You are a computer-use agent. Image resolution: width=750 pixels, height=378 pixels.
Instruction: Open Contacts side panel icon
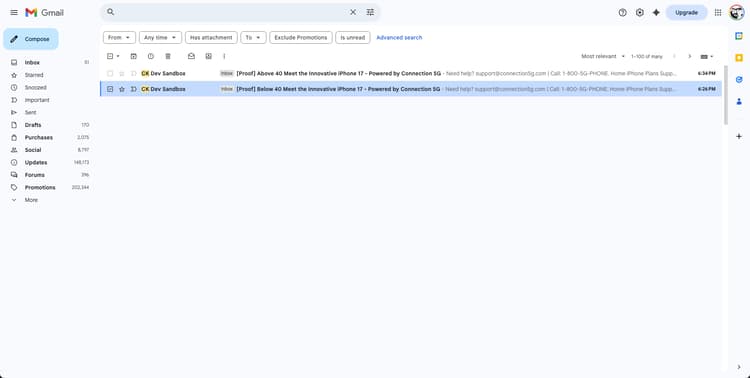point(739,101)
